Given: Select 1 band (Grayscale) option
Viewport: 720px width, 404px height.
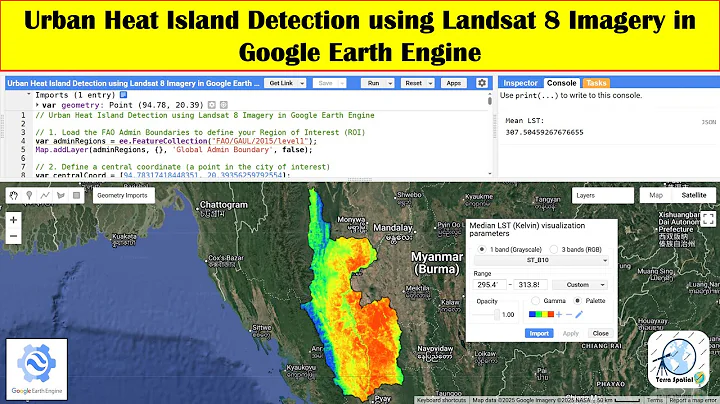Looking at the screenshot, I should click(x=482, y=249).
